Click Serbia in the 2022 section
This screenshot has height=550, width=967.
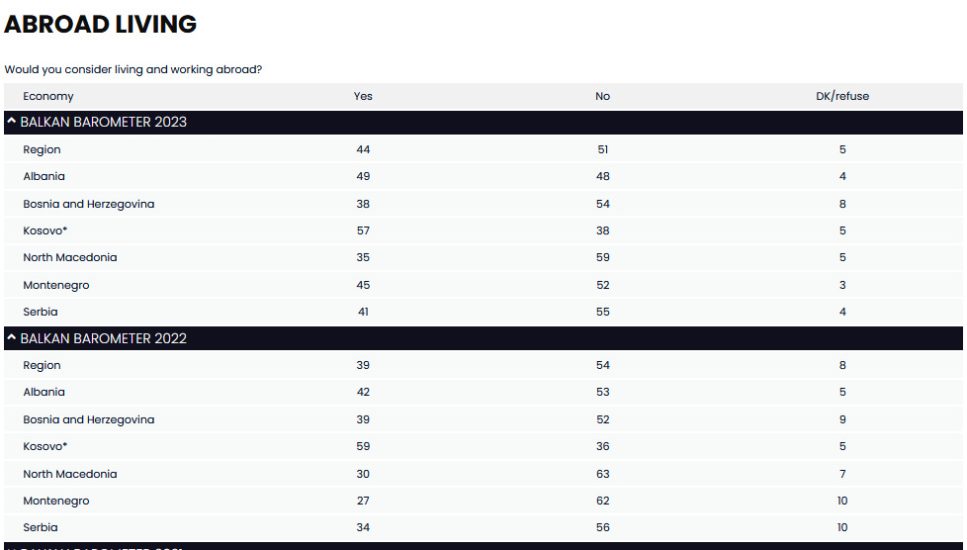pos(40,528)
